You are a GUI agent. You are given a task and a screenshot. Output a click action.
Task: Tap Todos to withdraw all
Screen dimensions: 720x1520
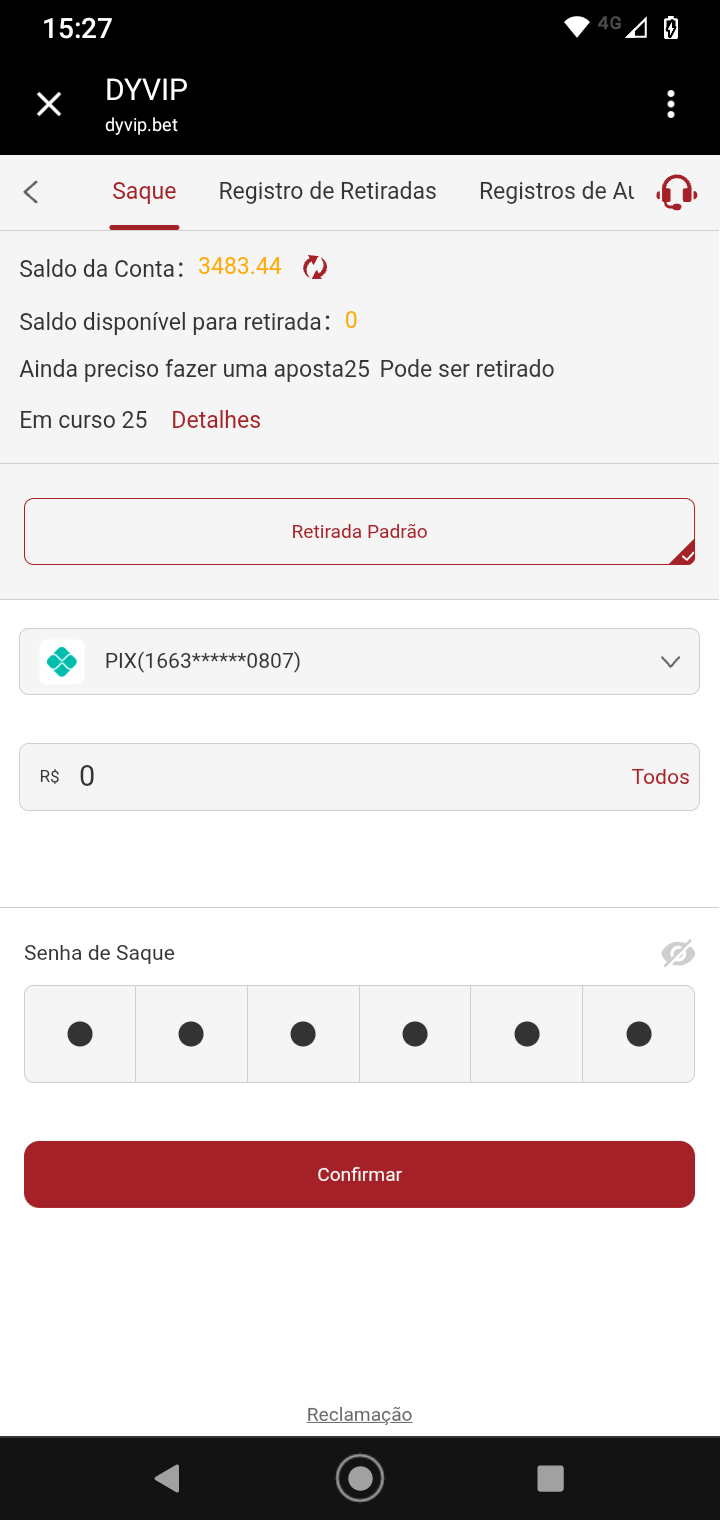(x=660, y=777)
